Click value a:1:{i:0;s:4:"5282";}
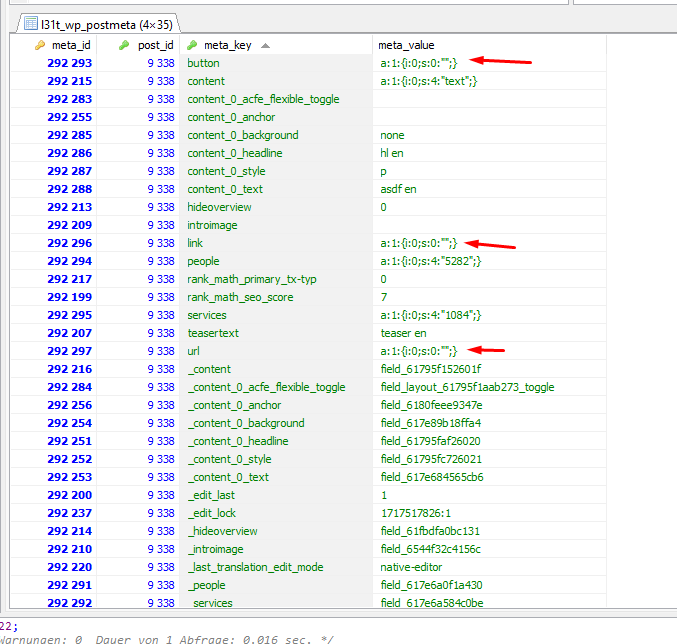677x644 pixels. (x=489, y=261)
